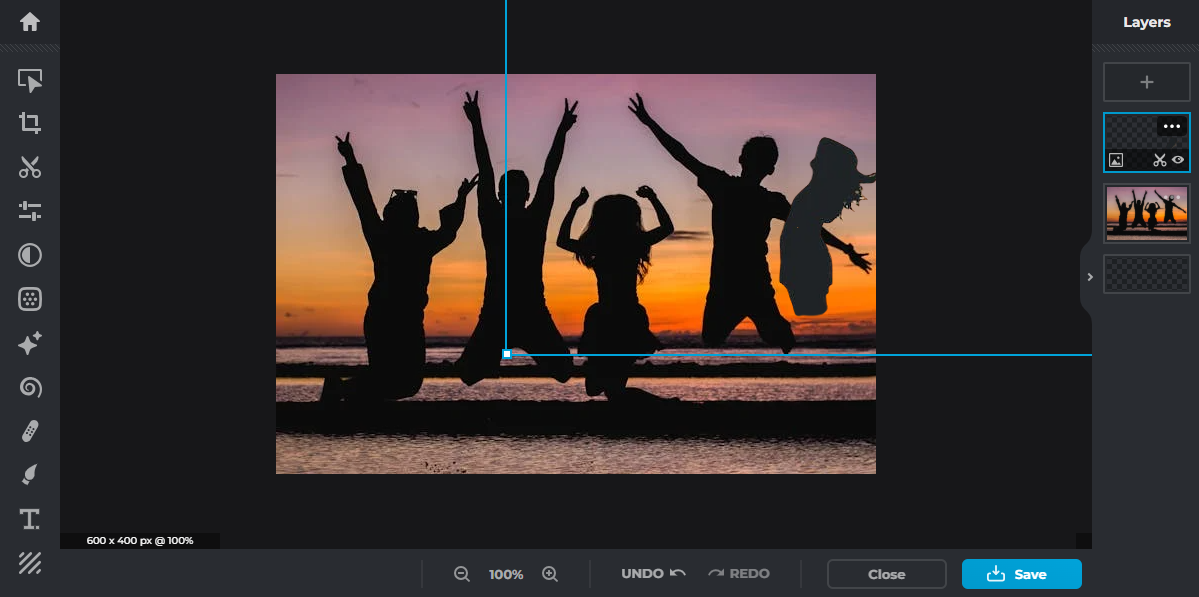Click the image type icon on selected layer
The width and height of the screenshot is (1199, 597).
(x=1116, y=160)
